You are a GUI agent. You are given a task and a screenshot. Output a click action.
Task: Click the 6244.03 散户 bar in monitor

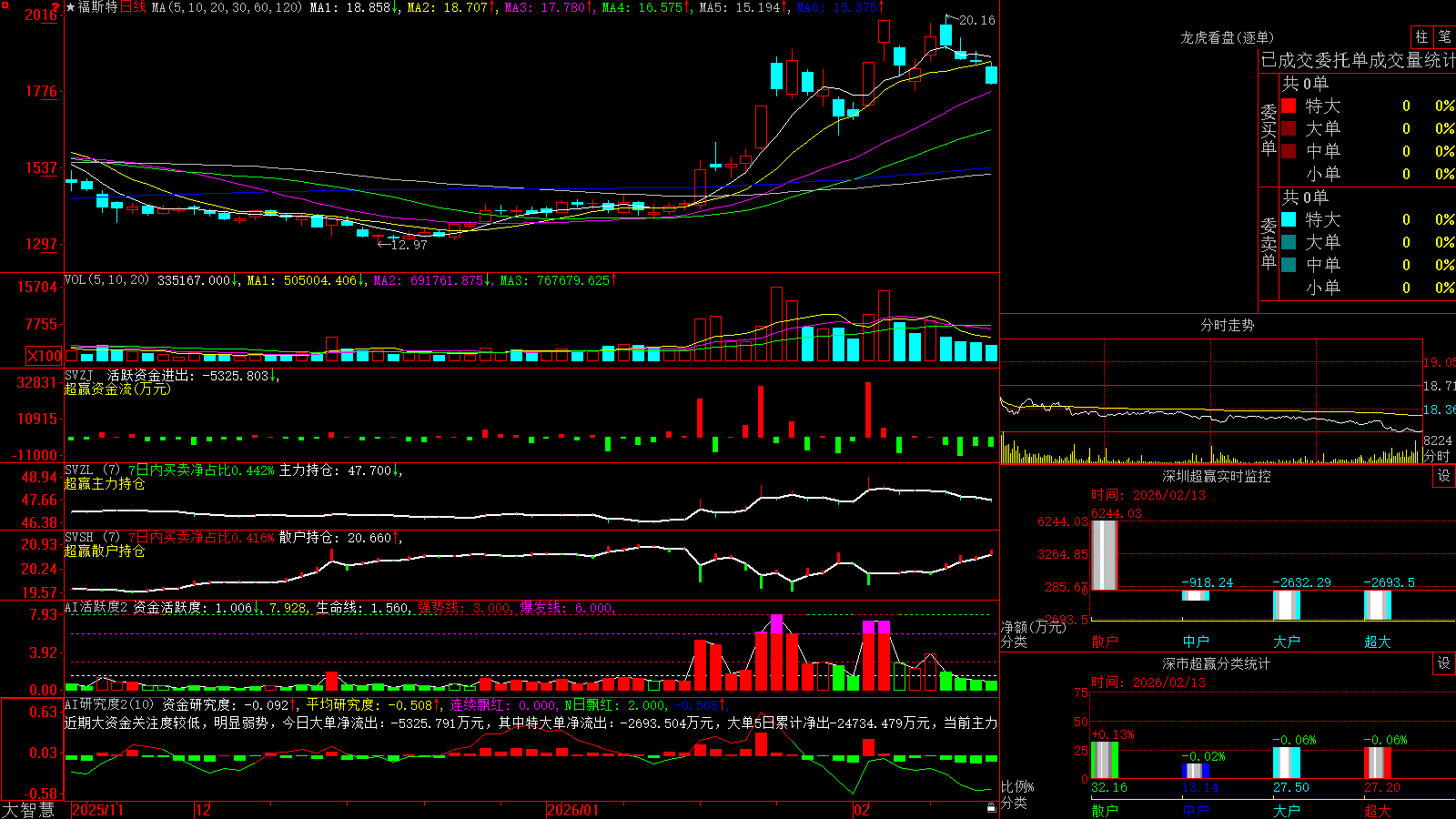pos(1104,555)
